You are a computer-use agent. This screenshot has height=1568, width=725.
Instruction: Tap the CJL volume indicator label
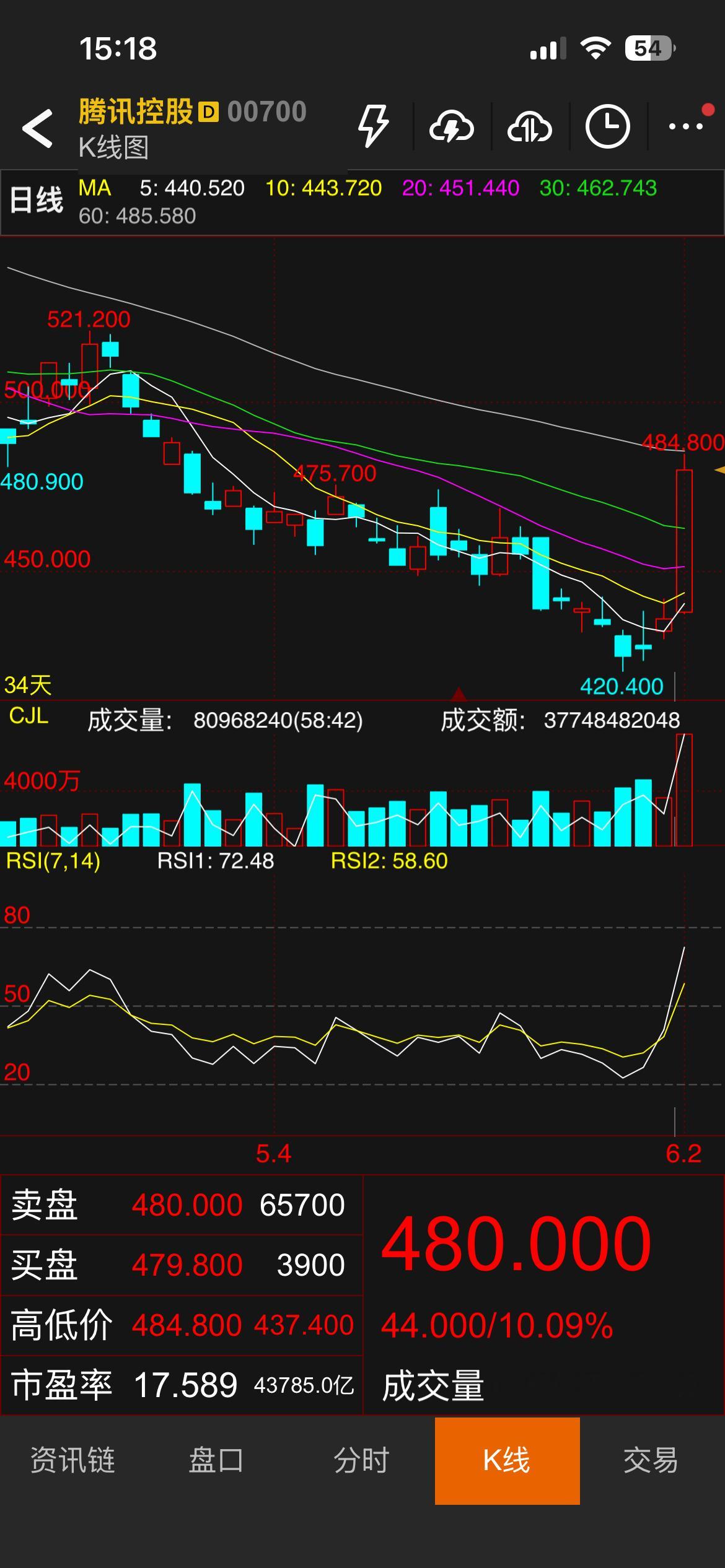(29, 716)
